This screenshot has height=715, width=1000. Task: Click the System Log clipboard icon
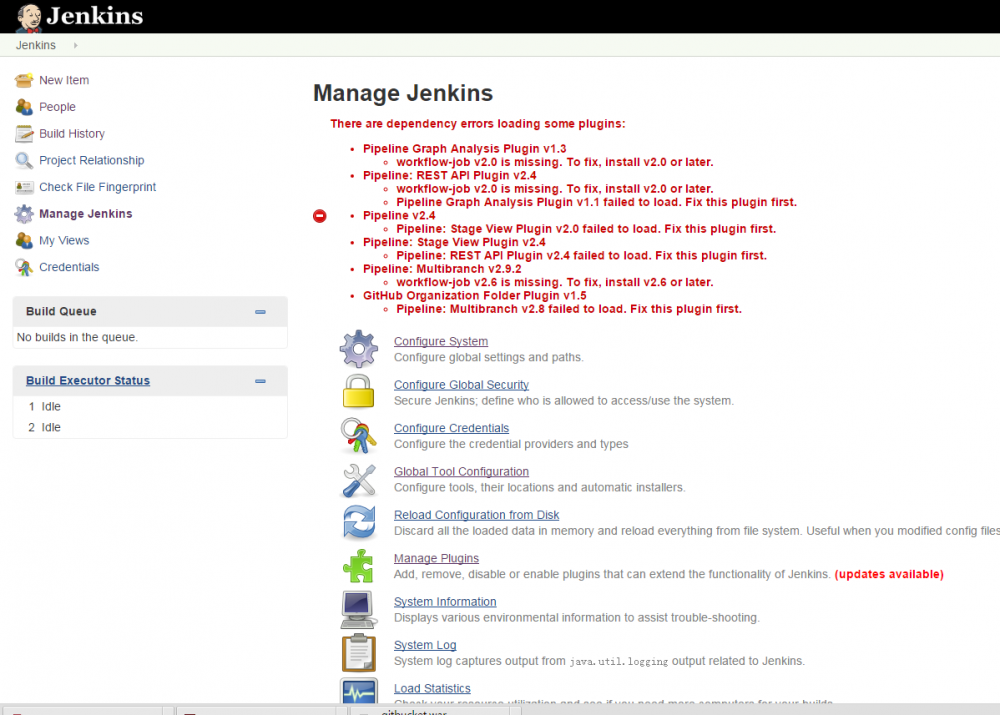(358, 652)
